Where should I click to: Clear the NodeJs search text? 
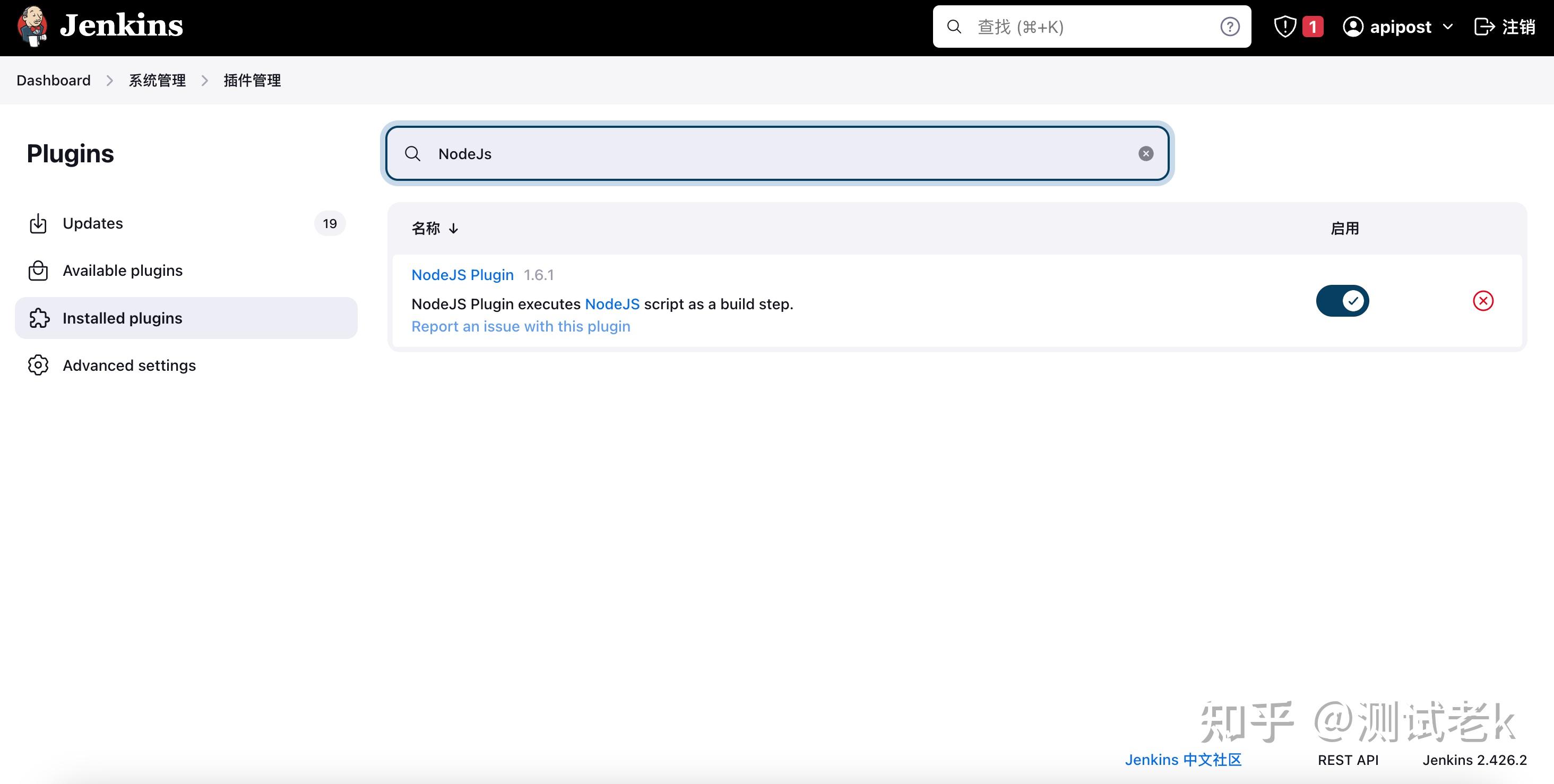click(1145, 153)
